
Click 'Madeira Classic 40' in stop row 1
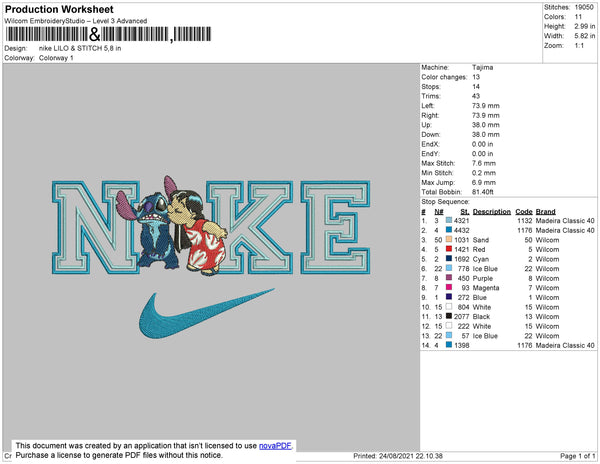point(565,221)
